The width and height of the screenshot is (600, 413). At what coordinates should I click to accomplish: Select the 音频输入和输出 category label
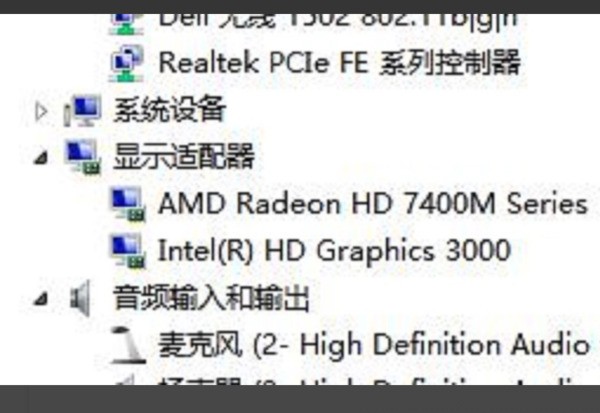tap(211, 298)
